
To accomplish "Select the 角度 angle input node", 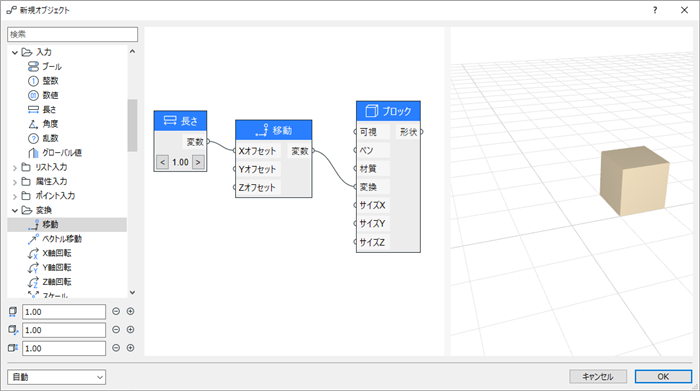I will (44, 124).
